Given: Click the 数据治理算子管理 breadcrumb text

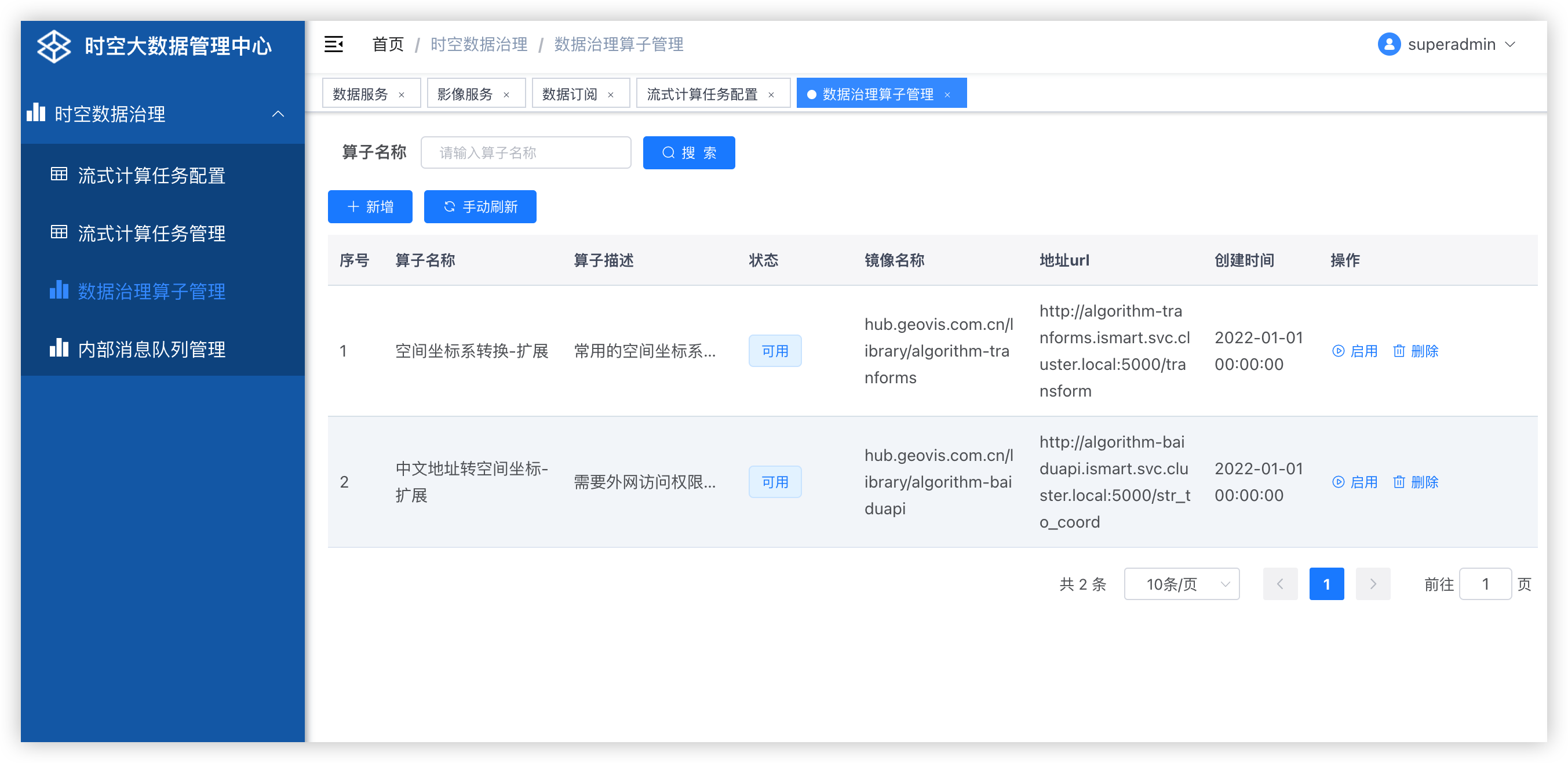Looking at the screenshot, I should coord(618,45).
